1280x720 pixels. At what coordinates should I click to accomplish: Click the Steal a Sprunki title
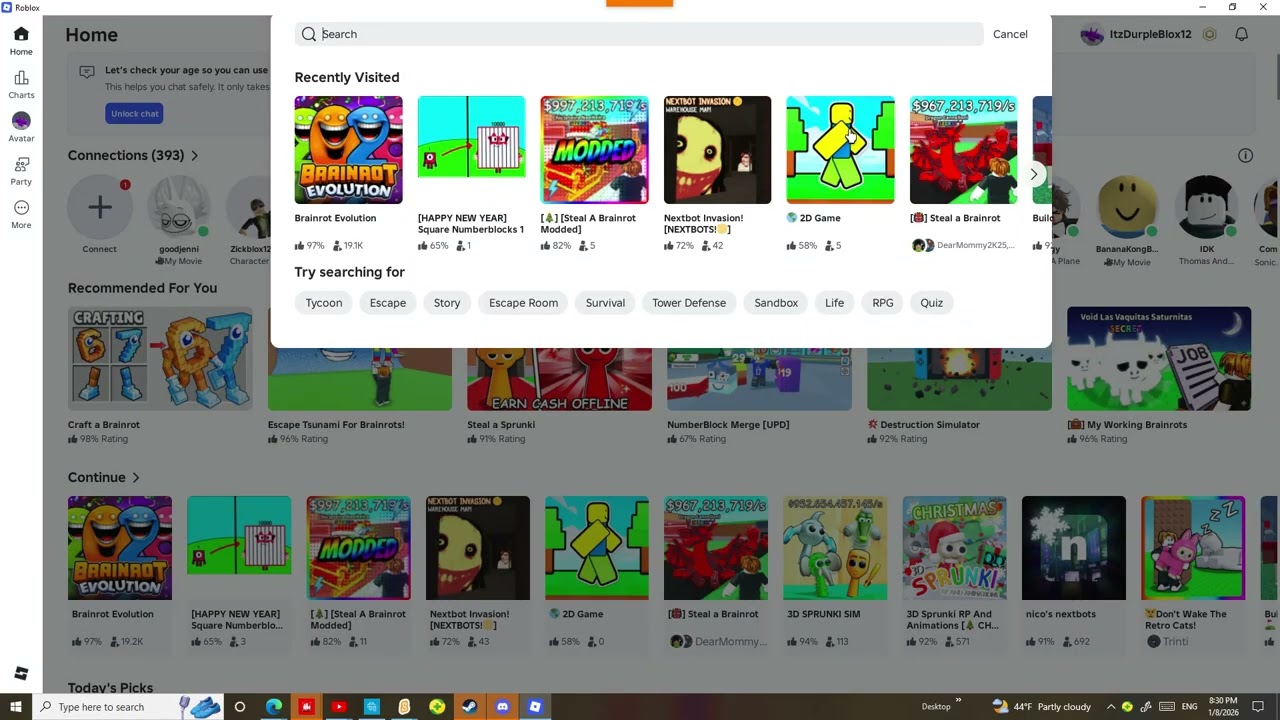click(x=501, y=425)
